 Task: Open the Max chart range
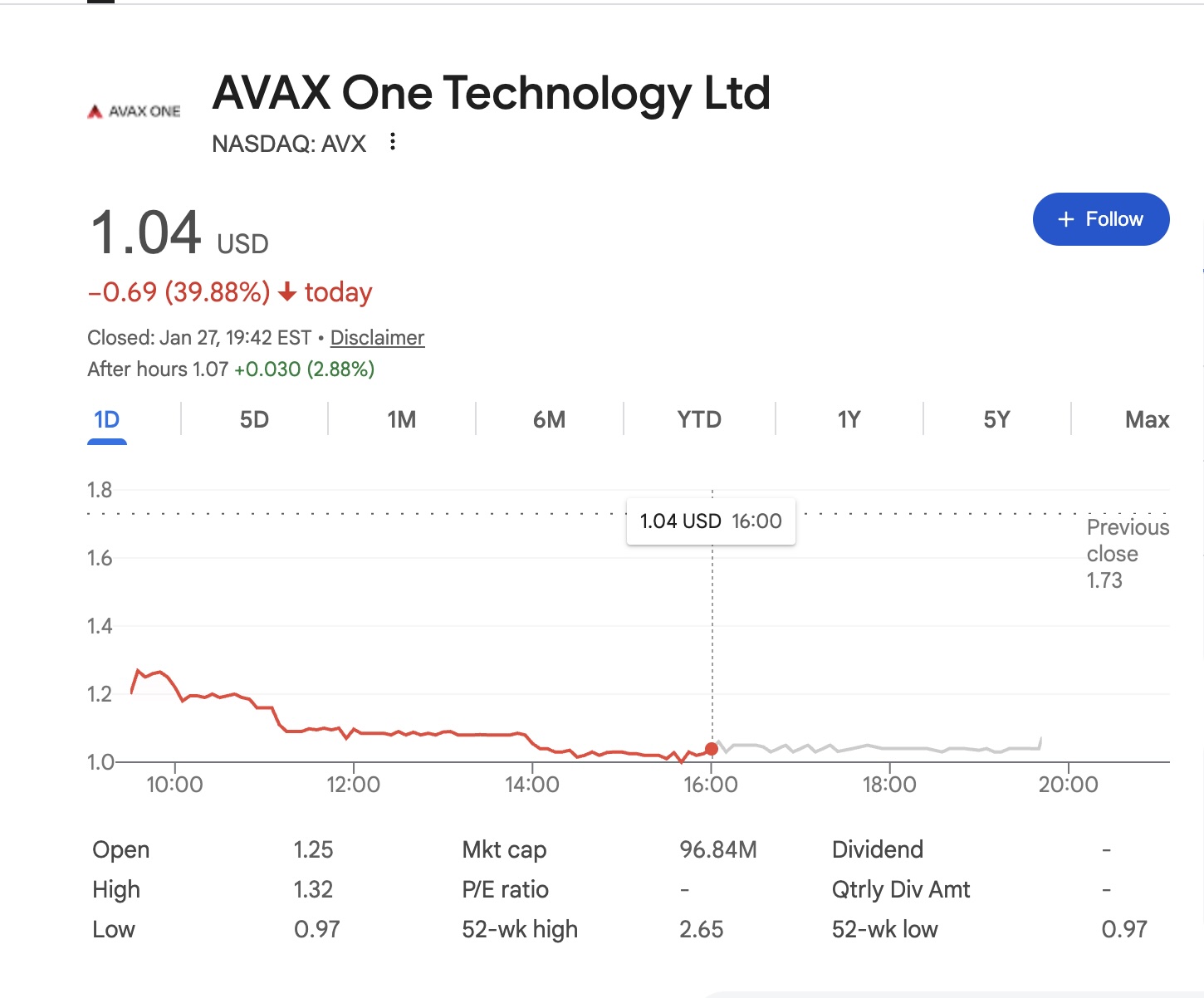coord(1148,419)
